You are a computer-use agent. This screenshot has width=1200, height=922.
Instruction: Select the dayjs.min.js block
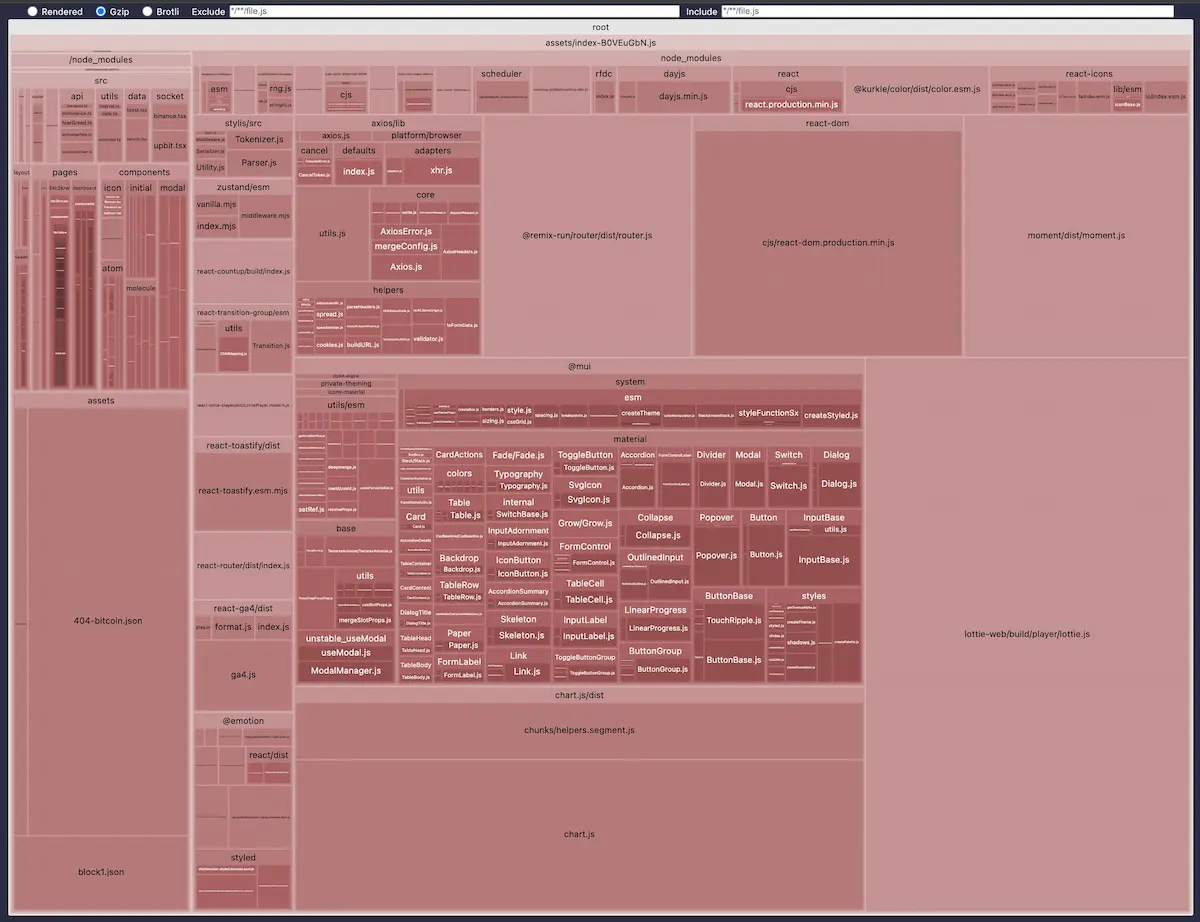click(x=683, y=97)
